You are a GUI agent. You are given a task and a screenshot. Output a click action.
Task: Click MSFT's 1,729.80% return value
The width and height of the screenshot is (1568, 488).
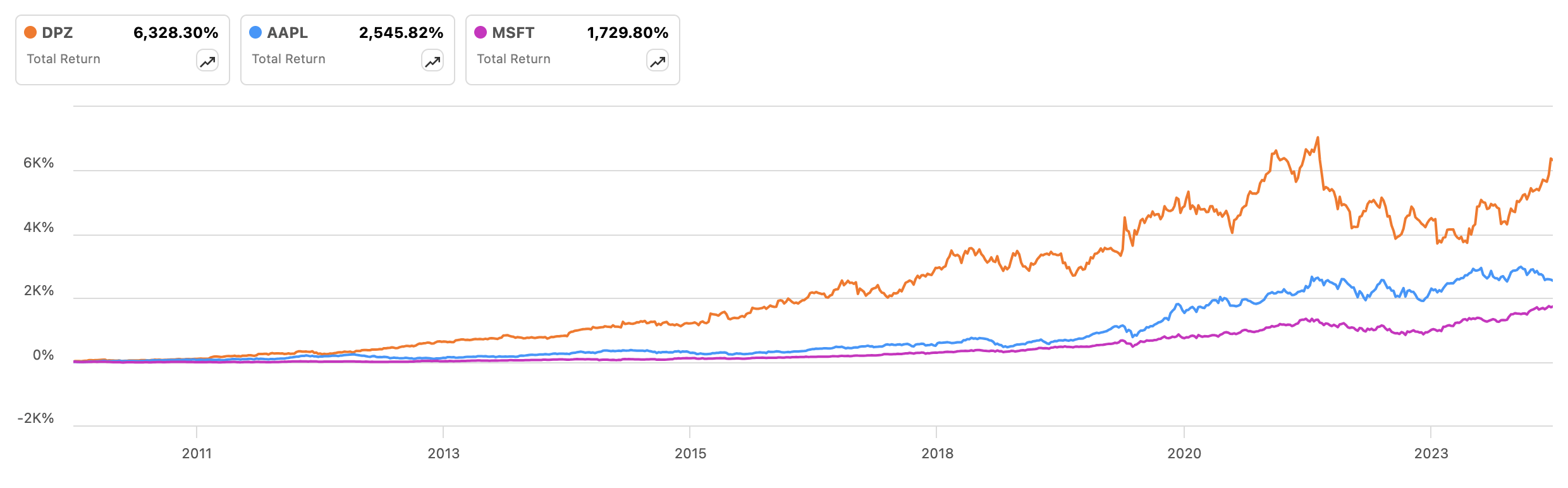point(627,33)
